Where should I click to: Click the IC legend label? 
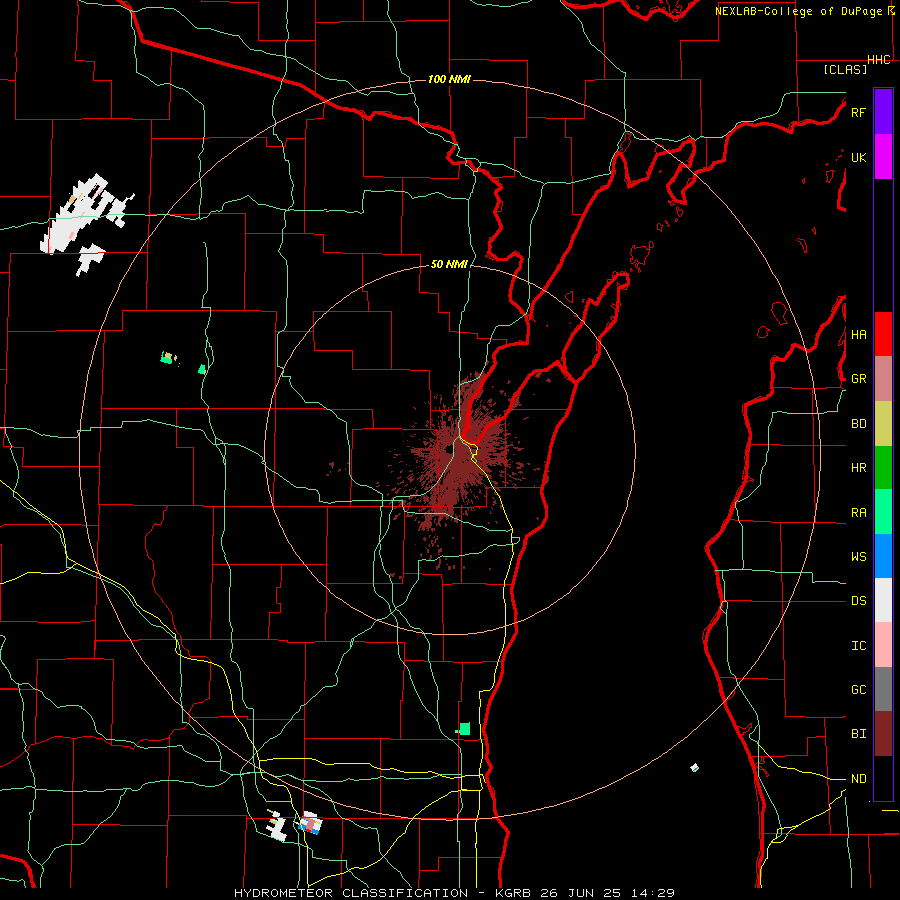[858, 646]
